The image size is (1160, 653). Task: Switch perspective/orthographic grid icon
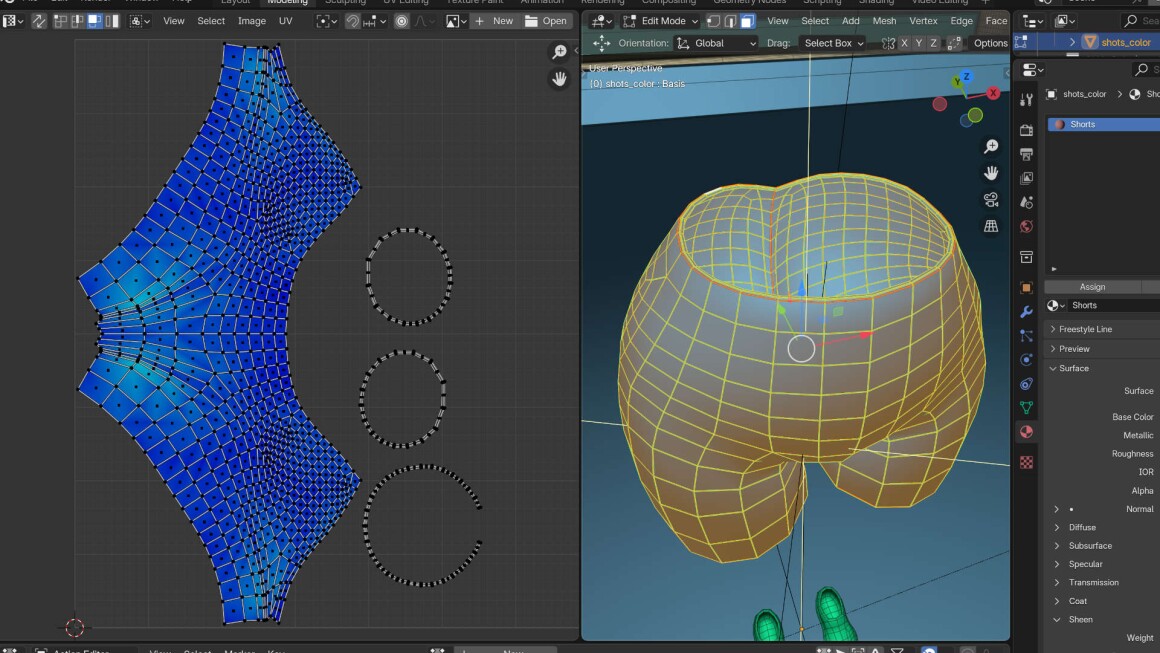coord(991,226)
